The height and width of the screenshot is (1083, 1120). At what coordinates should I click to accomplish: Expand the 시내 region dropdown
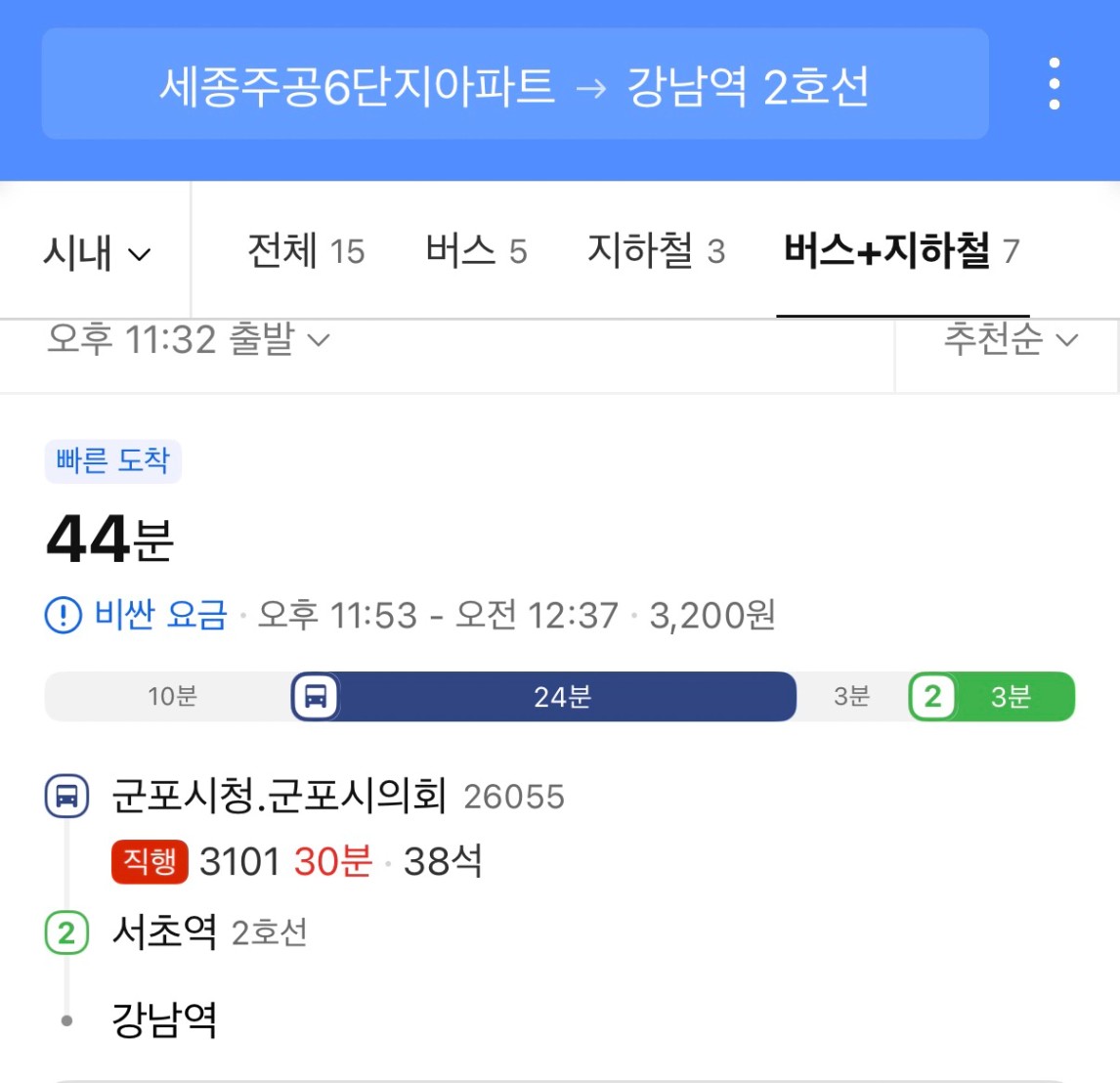97,252
